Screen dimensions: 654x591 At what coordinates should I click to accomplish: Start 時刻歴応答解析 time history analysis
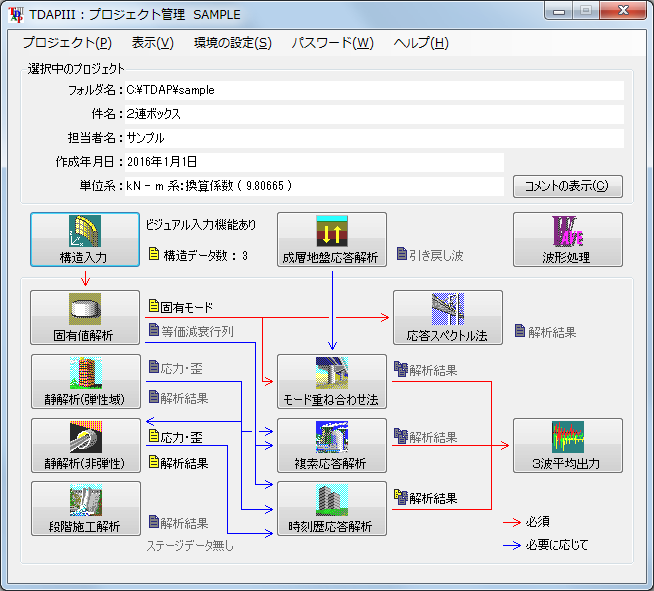click(331, 508)
